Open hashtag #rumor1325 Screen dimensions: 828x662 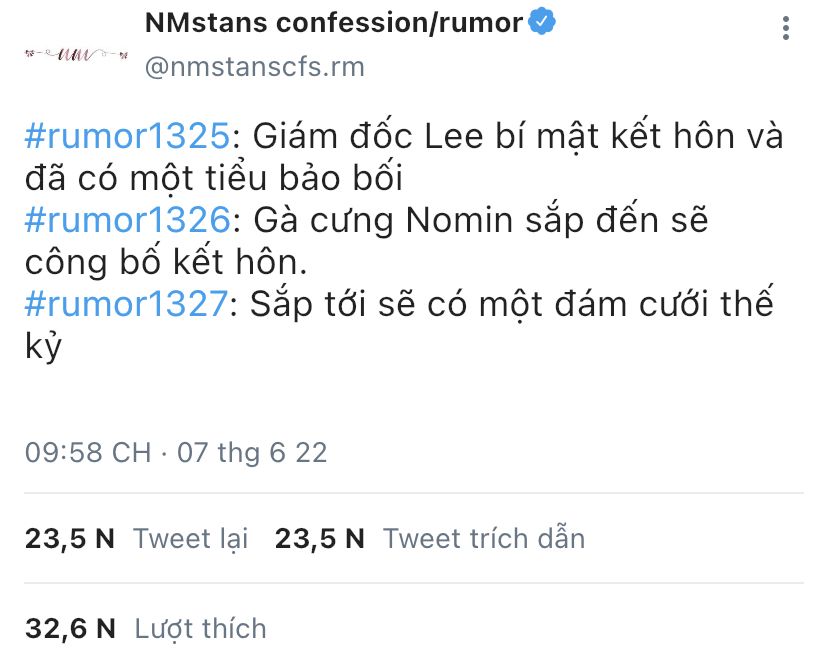(x=127, y=136)
